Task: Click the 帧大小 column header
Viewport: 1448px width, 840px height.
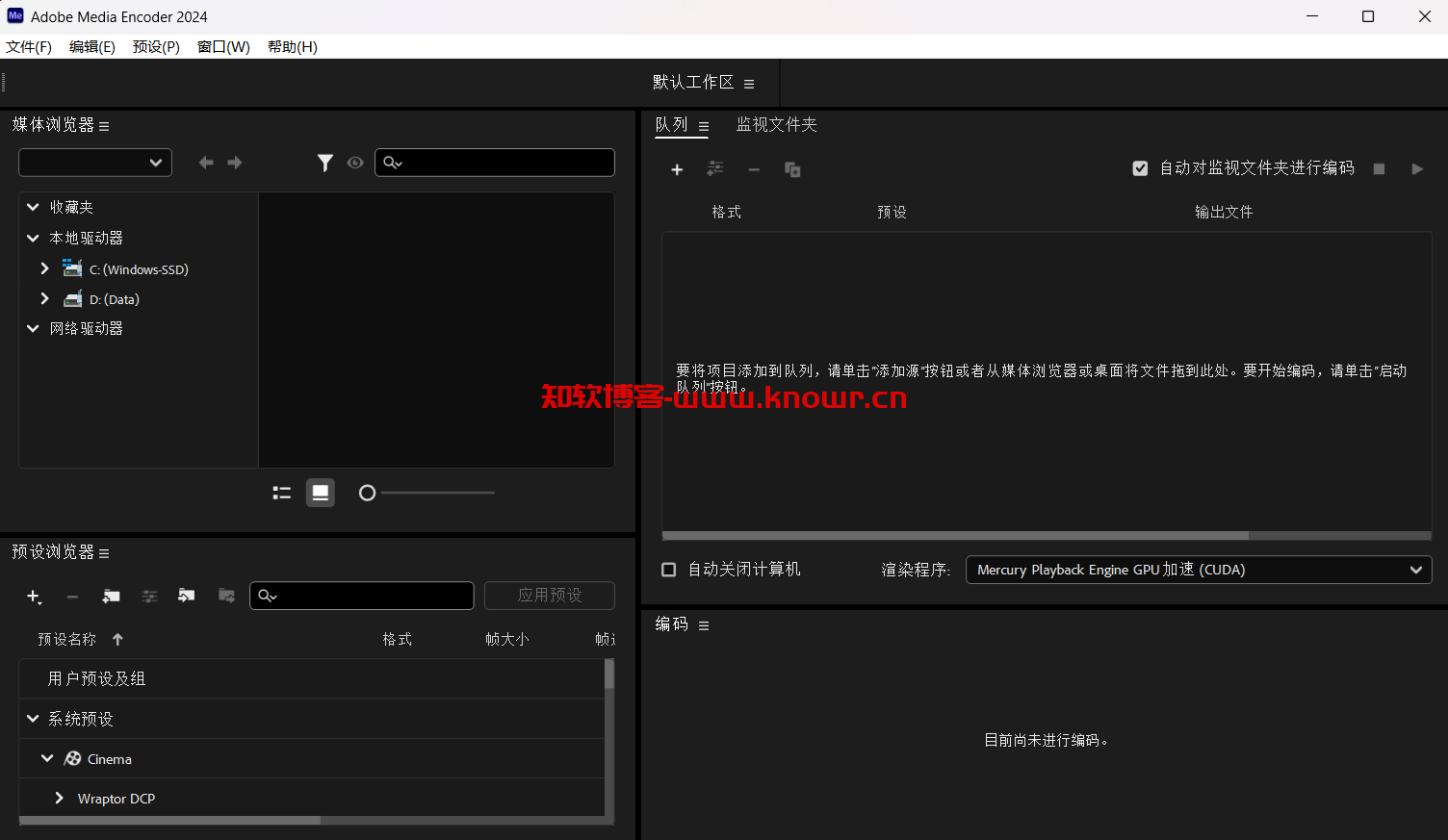Action: pos(507,639)
